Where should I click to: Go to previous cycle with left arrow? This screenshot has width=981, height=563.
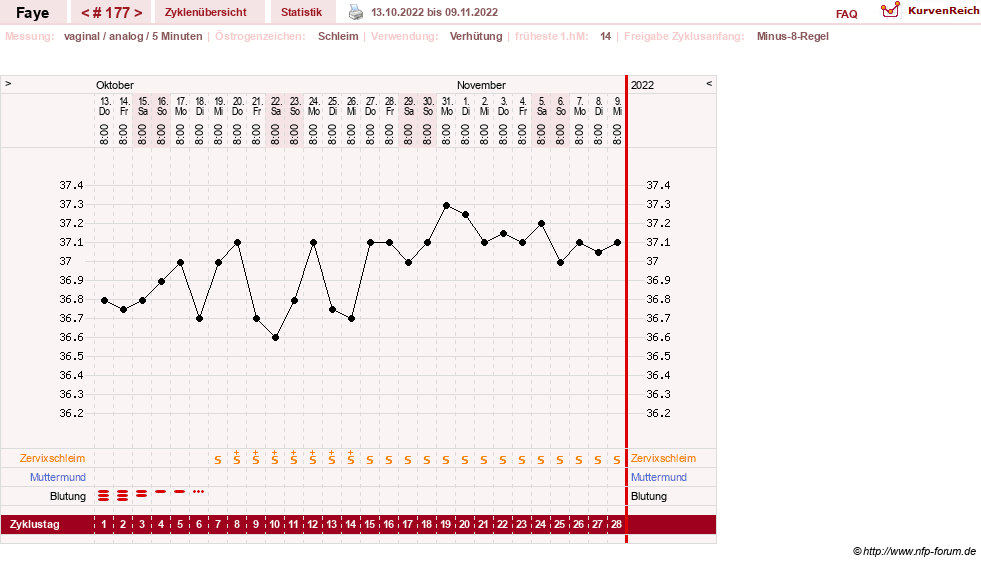point(85,13)
